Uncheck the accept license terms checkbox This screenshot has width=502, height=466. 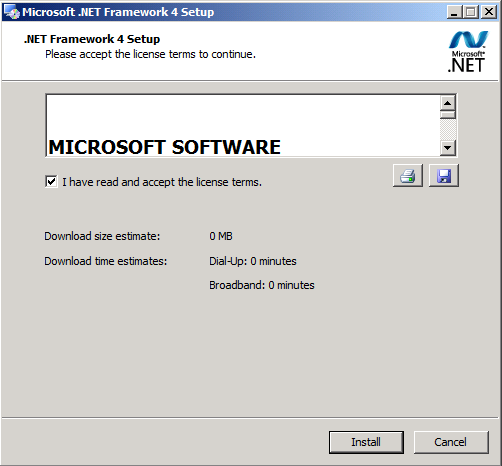[x=51, y=182]
